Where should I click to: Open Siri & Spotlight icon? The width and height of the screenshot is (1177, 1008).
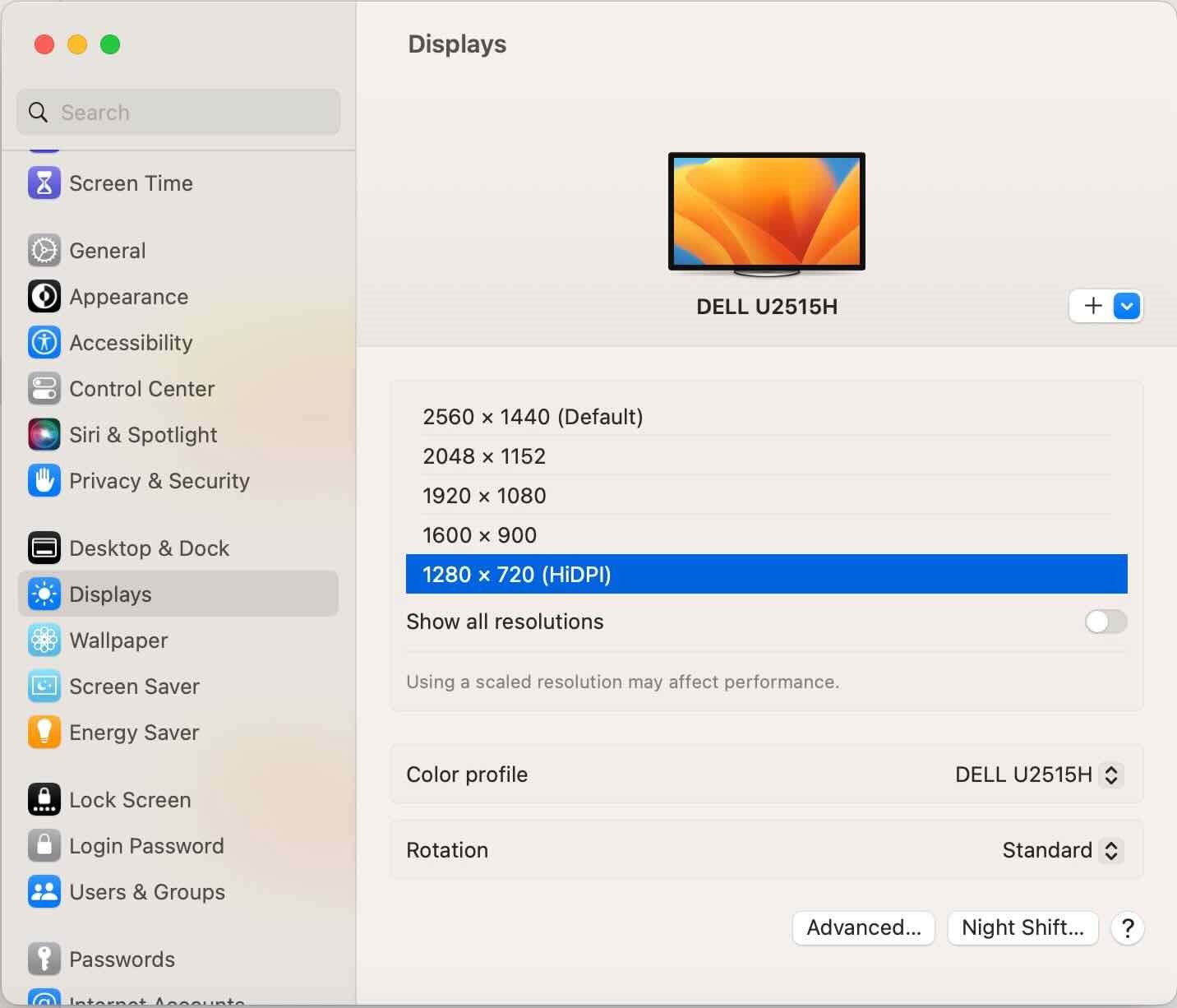(x=44, y=435)
